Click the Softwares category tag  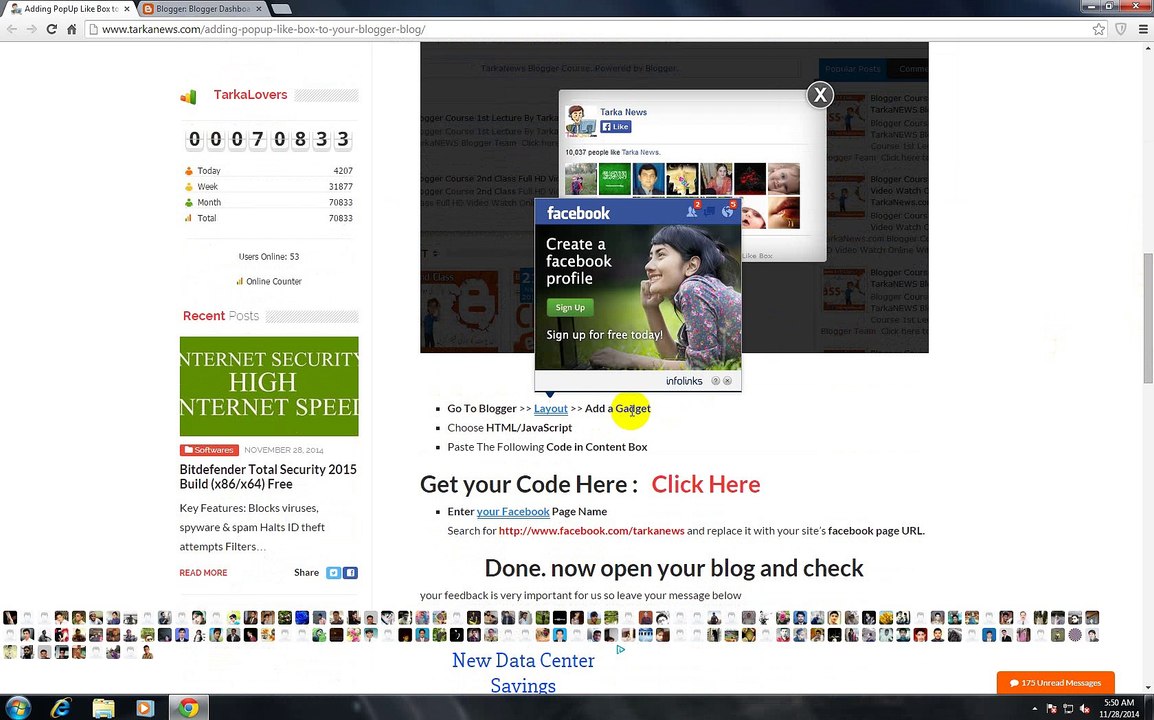coord(209,450)
